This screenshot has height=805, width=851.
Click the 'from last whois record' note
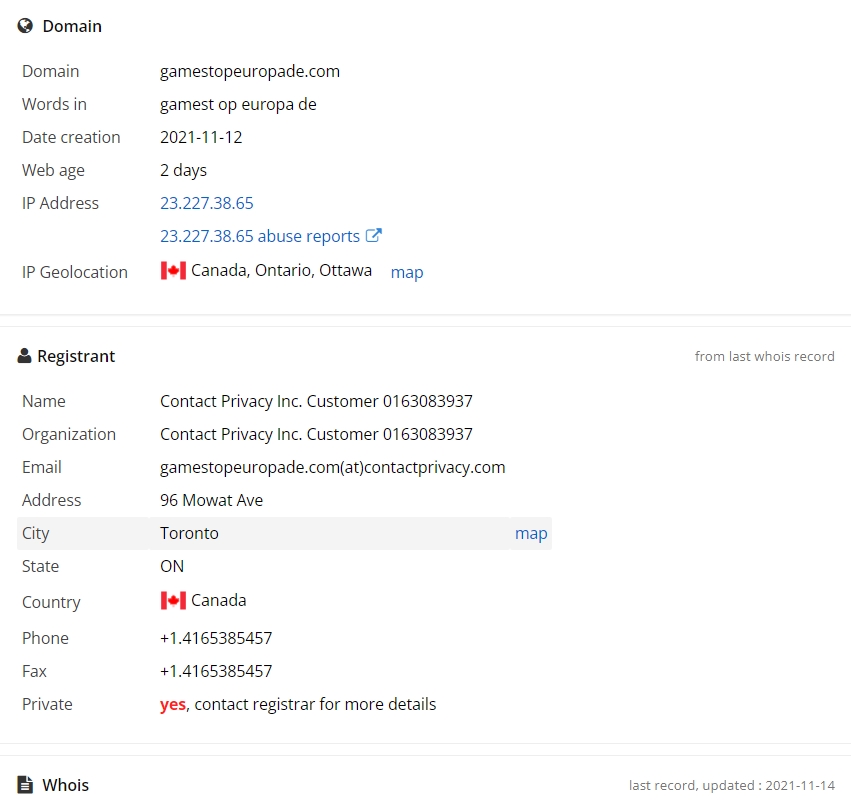(x=764, y=356)
